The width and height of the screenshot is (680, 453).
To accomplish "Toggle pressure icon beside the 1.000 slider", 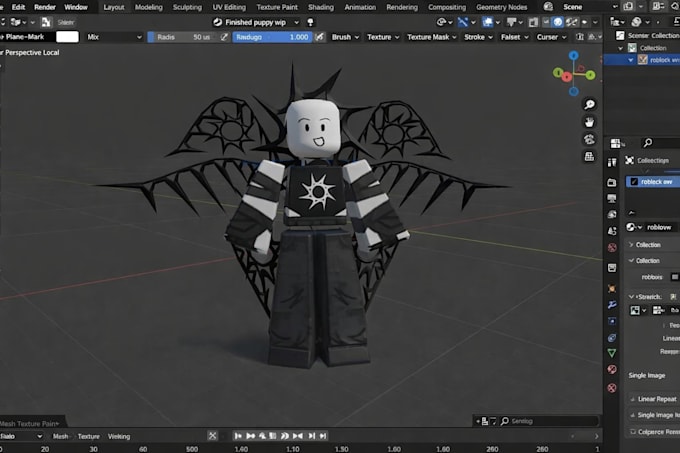I will point(320,37).
